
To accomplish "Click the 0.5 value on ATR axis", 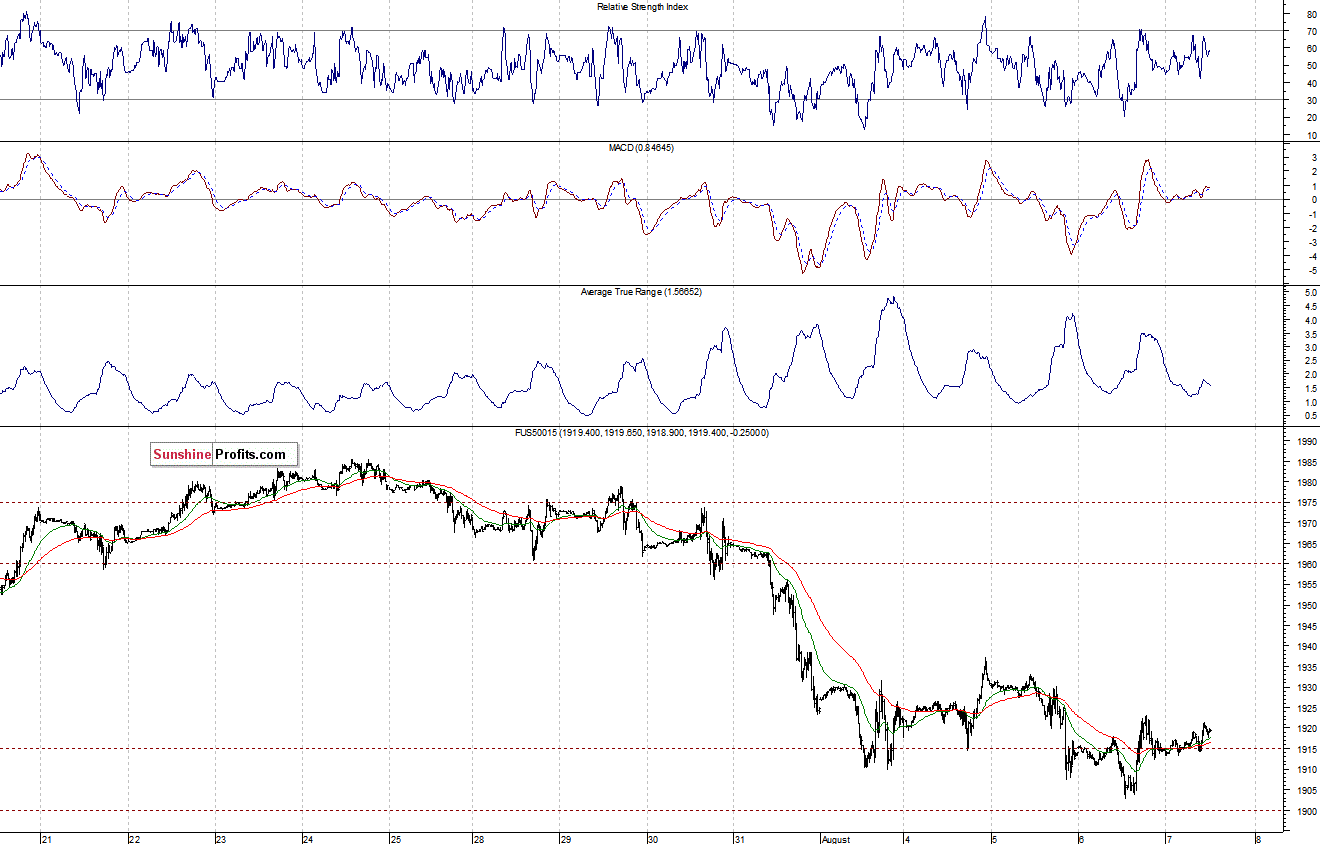I will 1310,415.
